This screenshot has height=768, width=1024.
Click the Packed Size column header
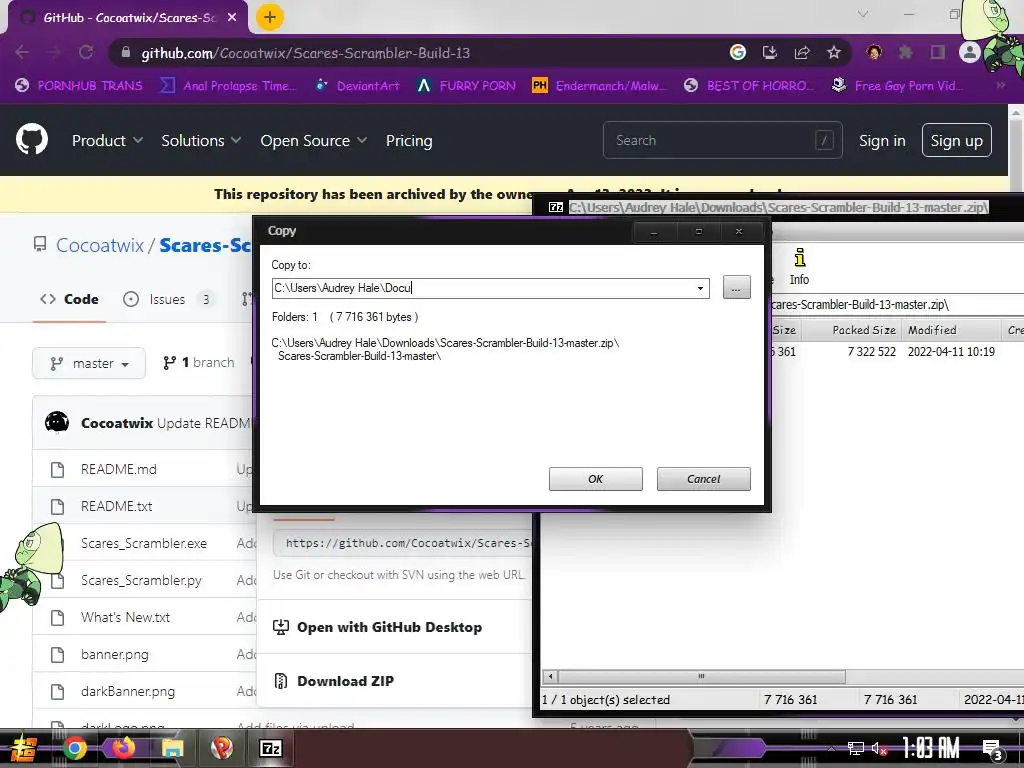click(851, 330)
